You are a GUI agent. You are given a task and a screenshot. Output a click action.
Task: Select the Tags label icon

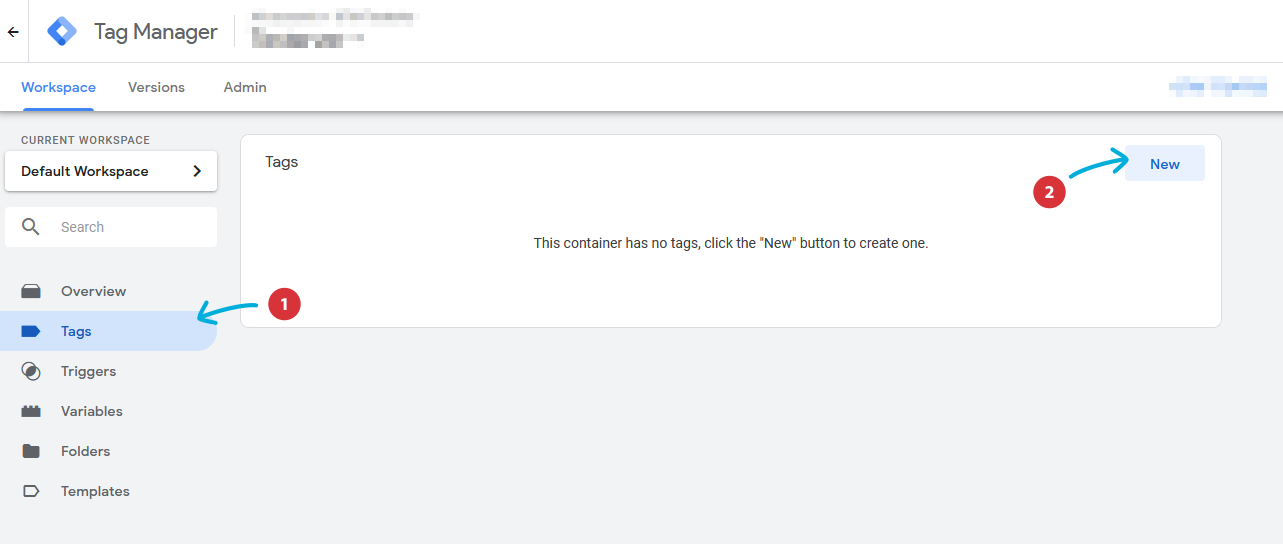pyautogui.click(x=31, y=331)
